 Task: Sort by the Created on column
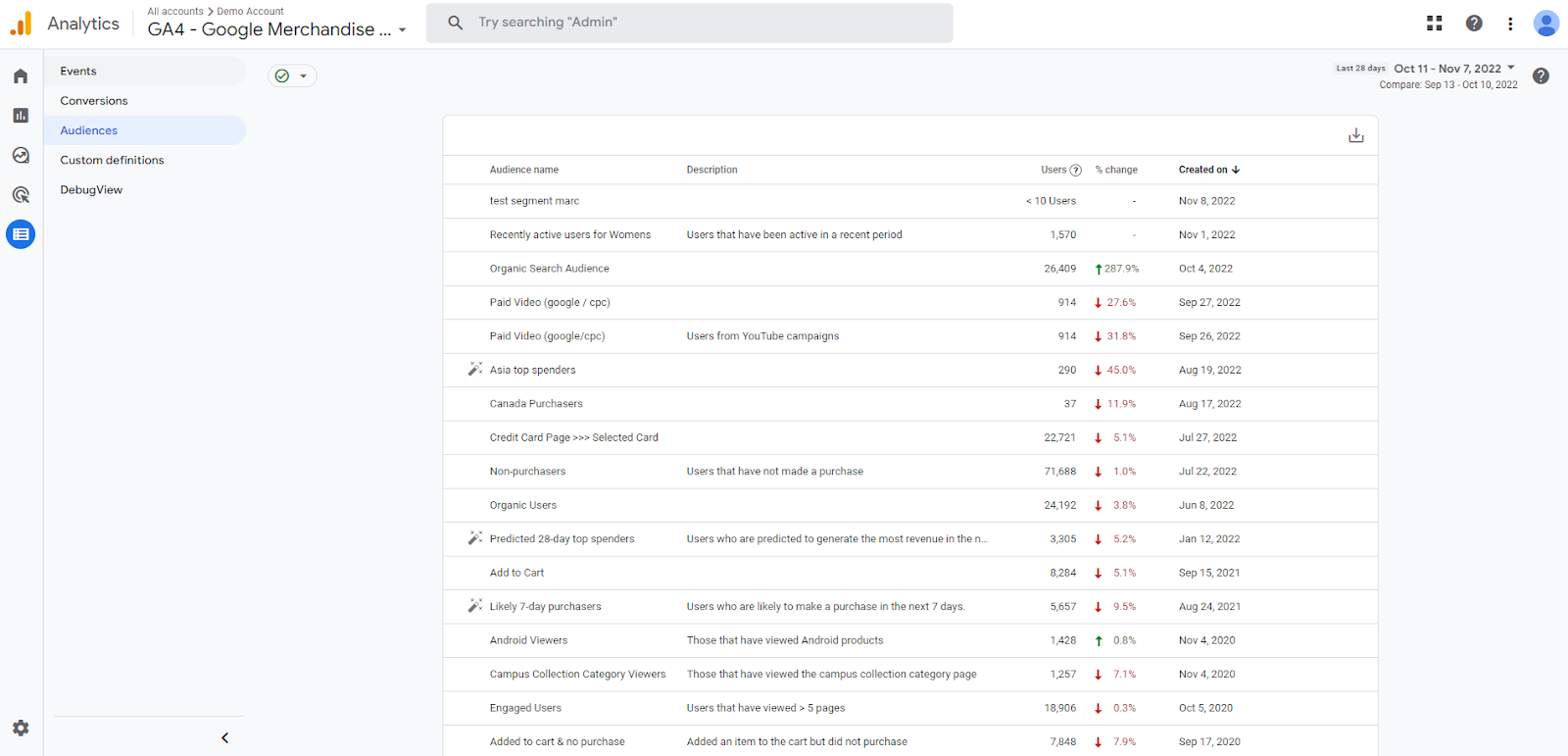tap(1208, 170)
